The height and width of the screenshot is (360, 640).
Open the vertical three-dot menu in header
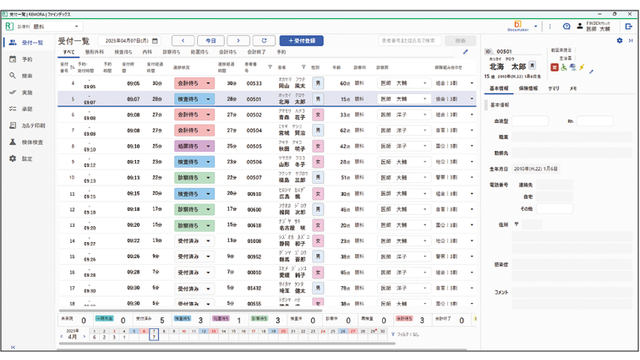tap(550, 27)
